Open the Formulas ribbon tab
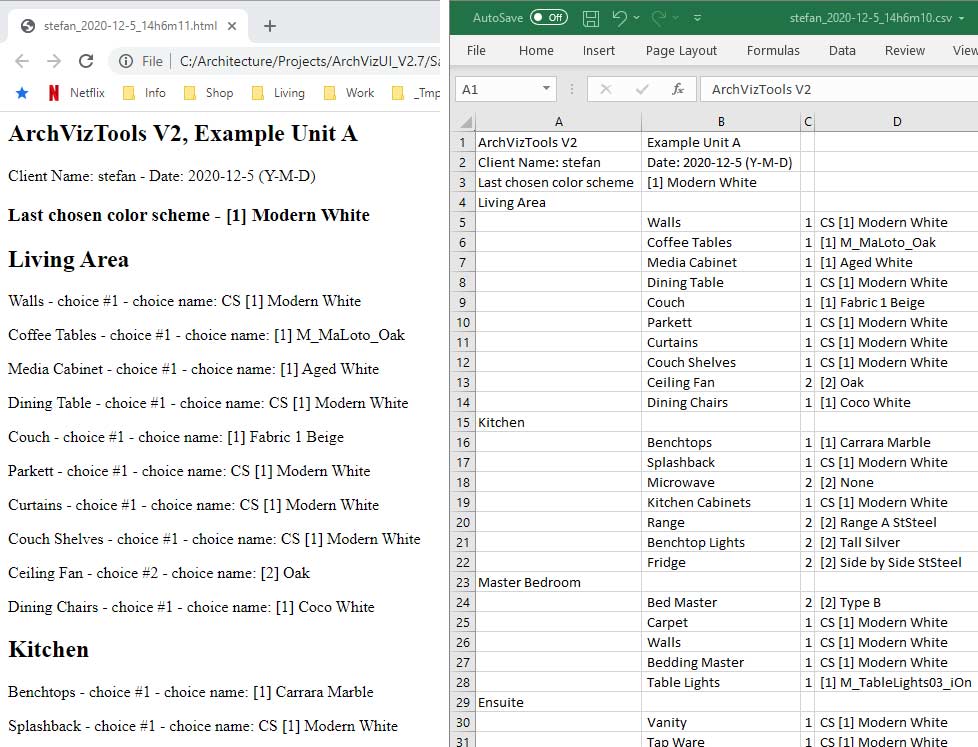 [773, 51]
